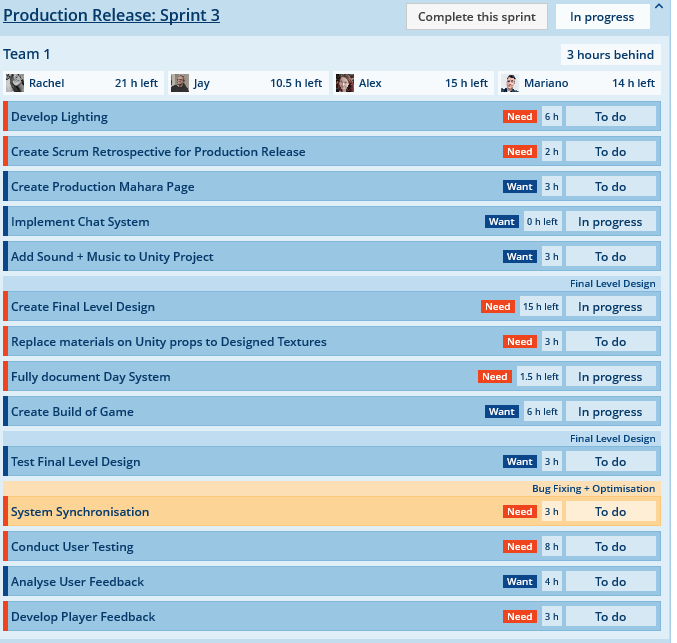Open the Develop Lighting task
This screenshot has height=643, width=677.
click(x=59, y=117)
